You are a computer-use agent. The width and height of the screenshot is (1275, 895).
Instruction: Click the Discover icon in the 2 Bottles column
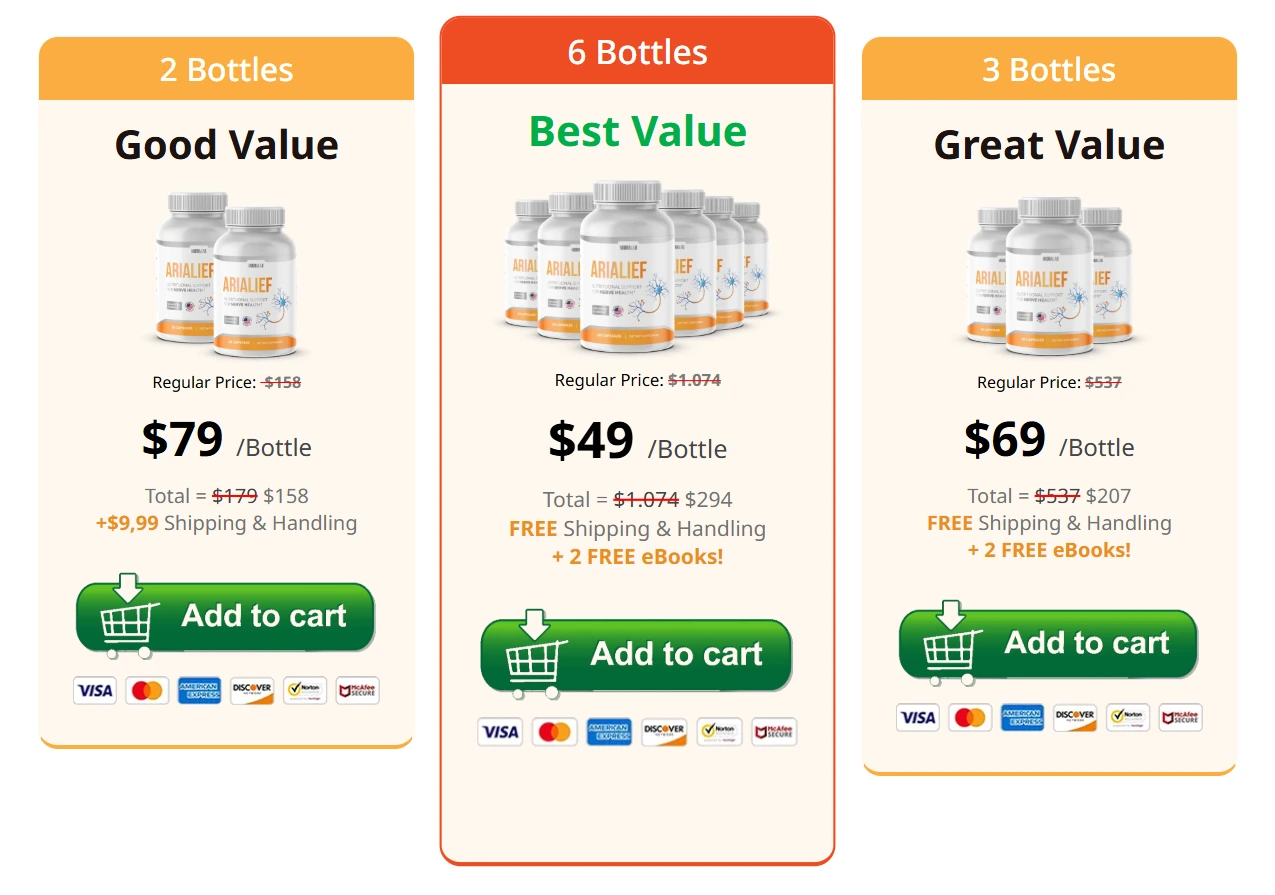(x=251, y=690)
